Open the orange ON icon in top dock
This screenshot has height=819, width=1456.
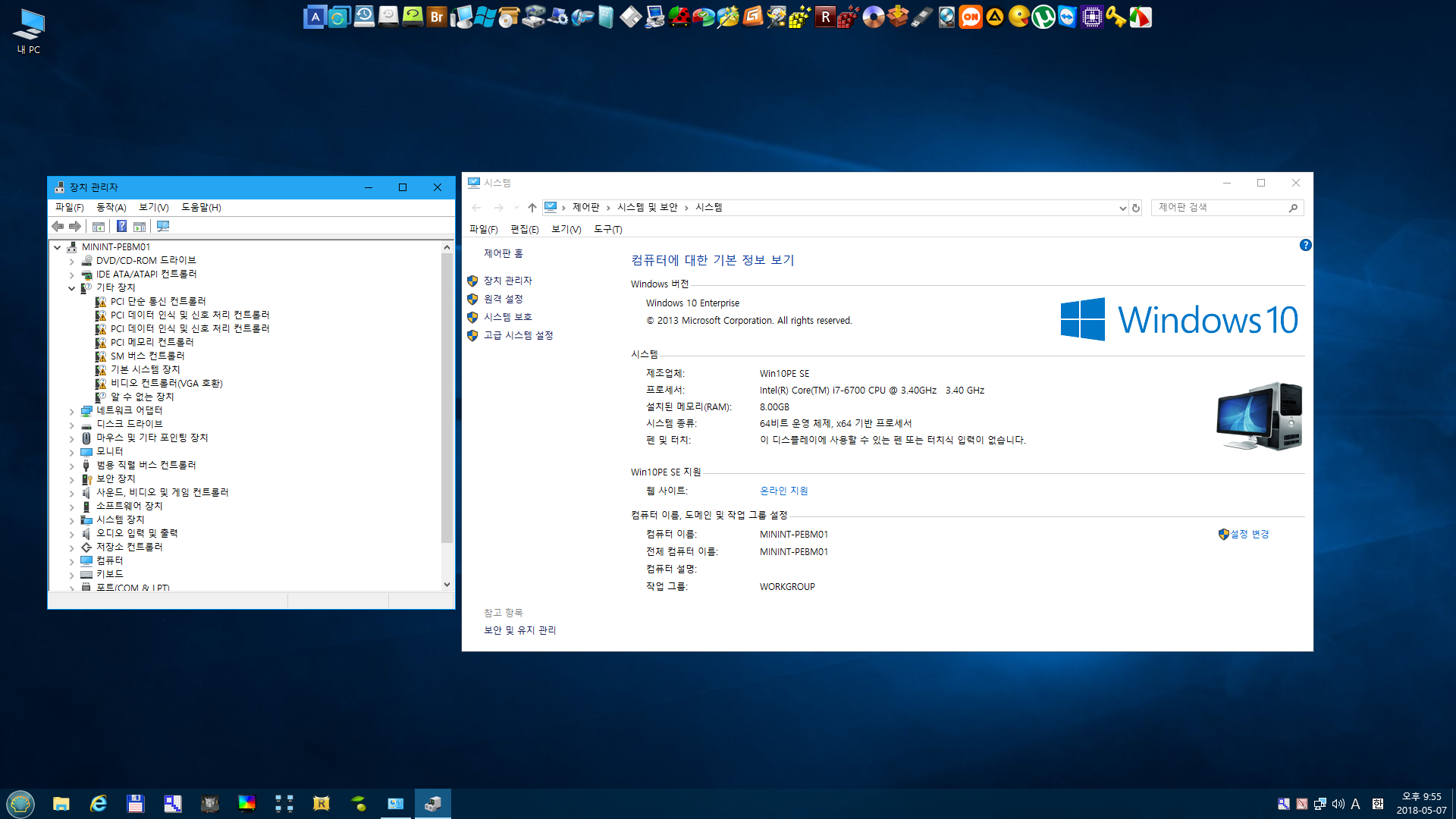point(970,17)
